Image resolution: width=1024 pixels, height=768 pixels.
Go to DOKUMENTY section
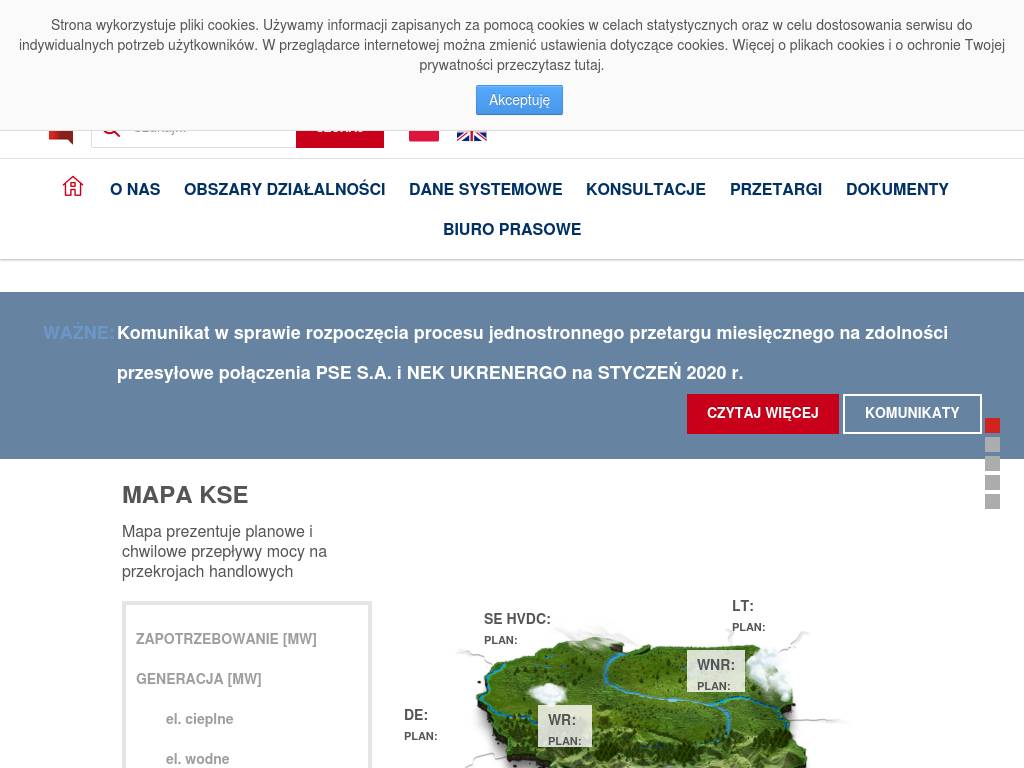coord(897,189)
